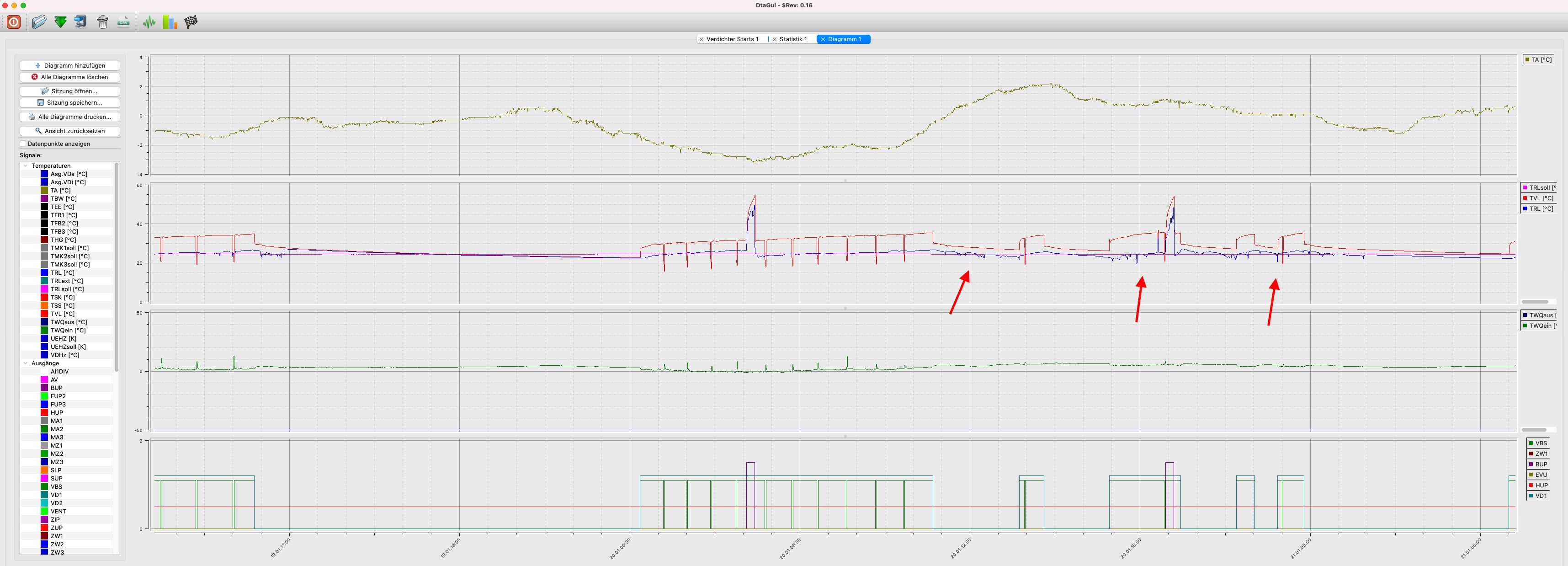Click the green download arrow icon
1568x566 pixels.
coord(60,22)
